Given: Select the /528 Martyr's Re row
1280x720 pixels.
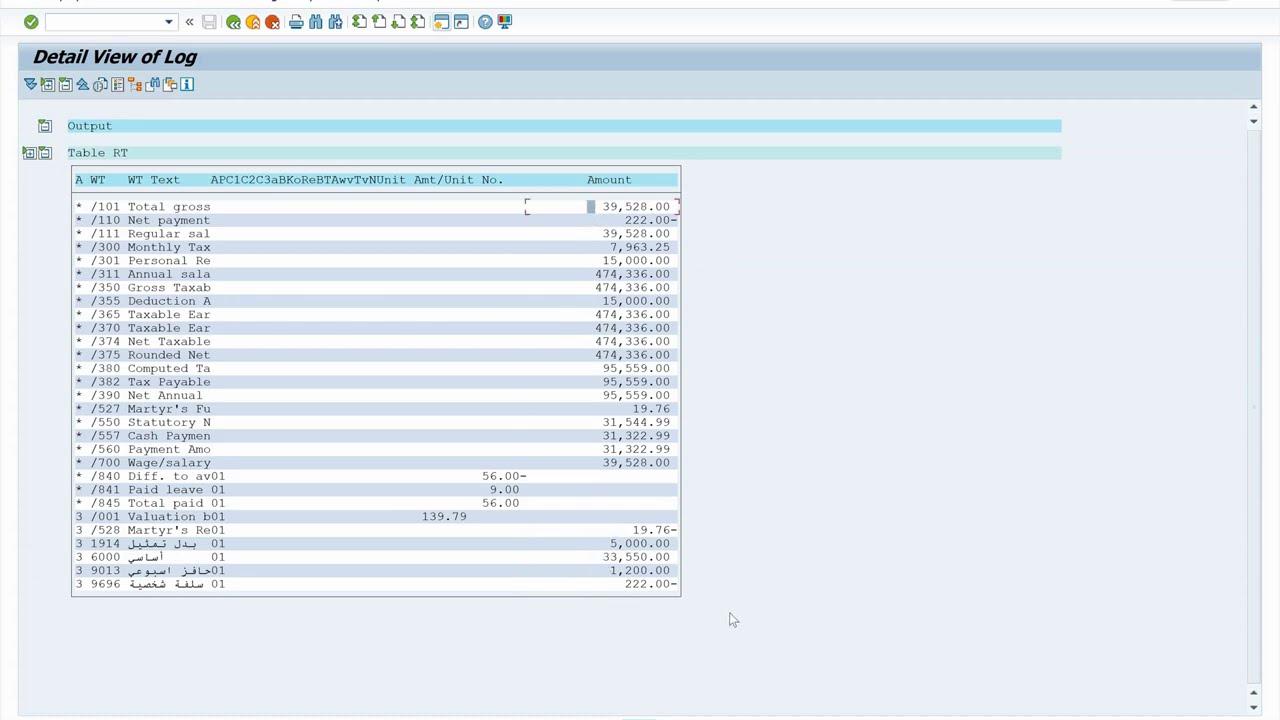Looking at the screenshot, I should point(376,531).
